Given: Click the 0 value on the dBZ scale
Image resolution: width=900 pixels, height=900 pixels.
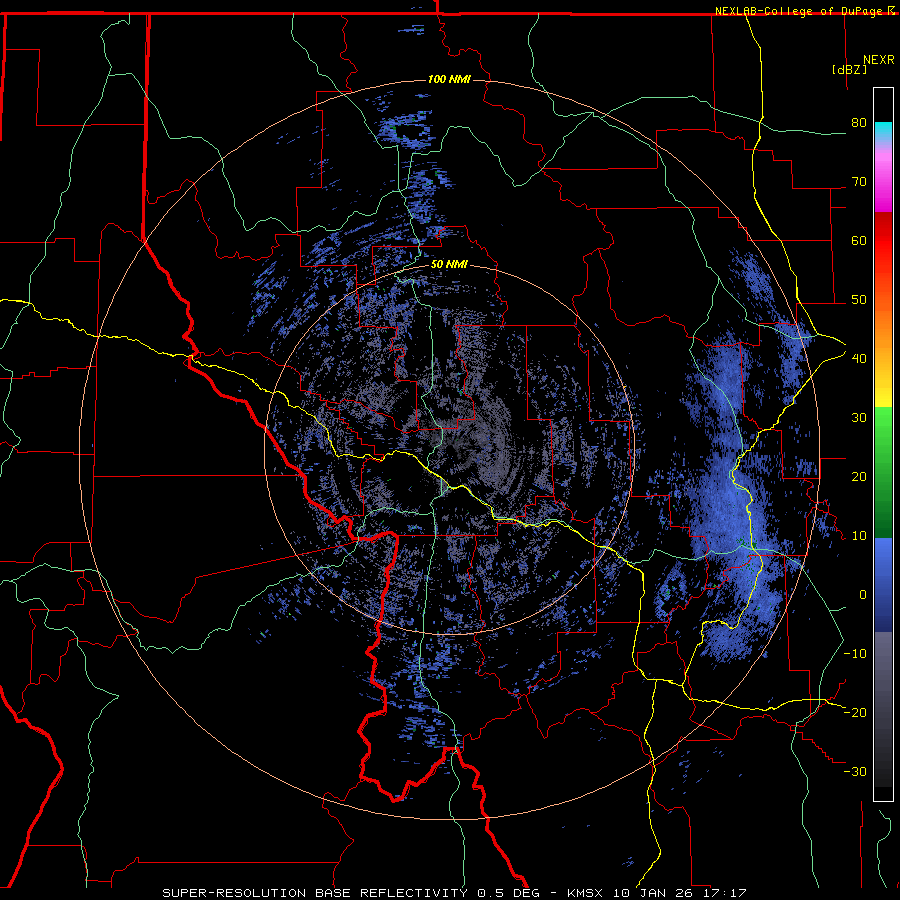Looking at the screenshot, I should pos(863,595).
